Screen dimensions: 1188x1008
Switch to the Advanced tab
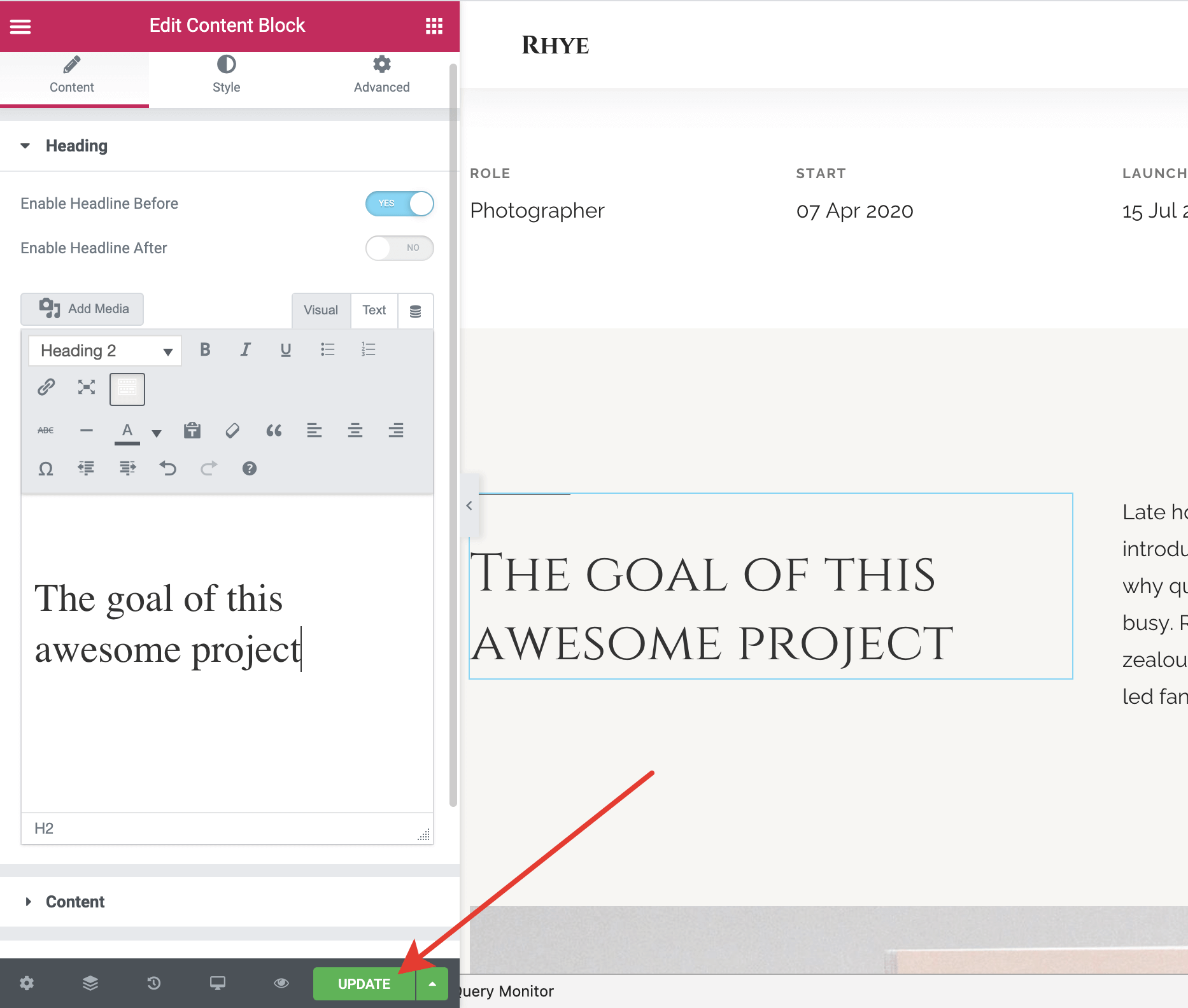[381, 74]
